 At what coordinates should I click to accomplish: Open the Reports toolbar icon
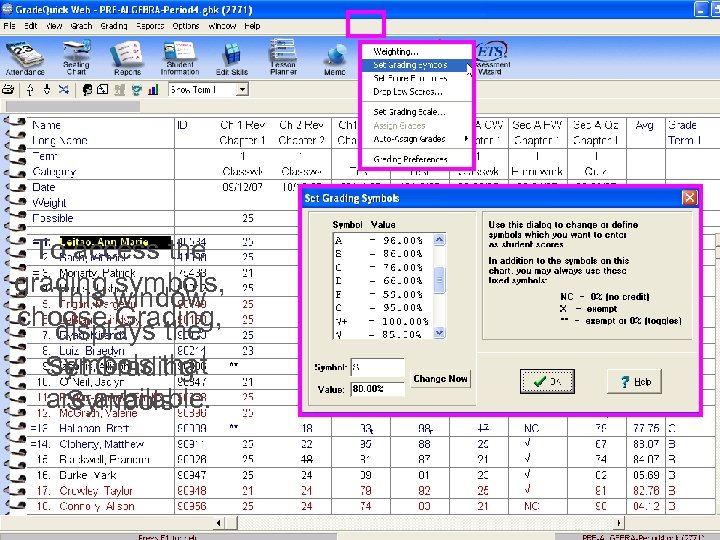(x=127, y=58)
